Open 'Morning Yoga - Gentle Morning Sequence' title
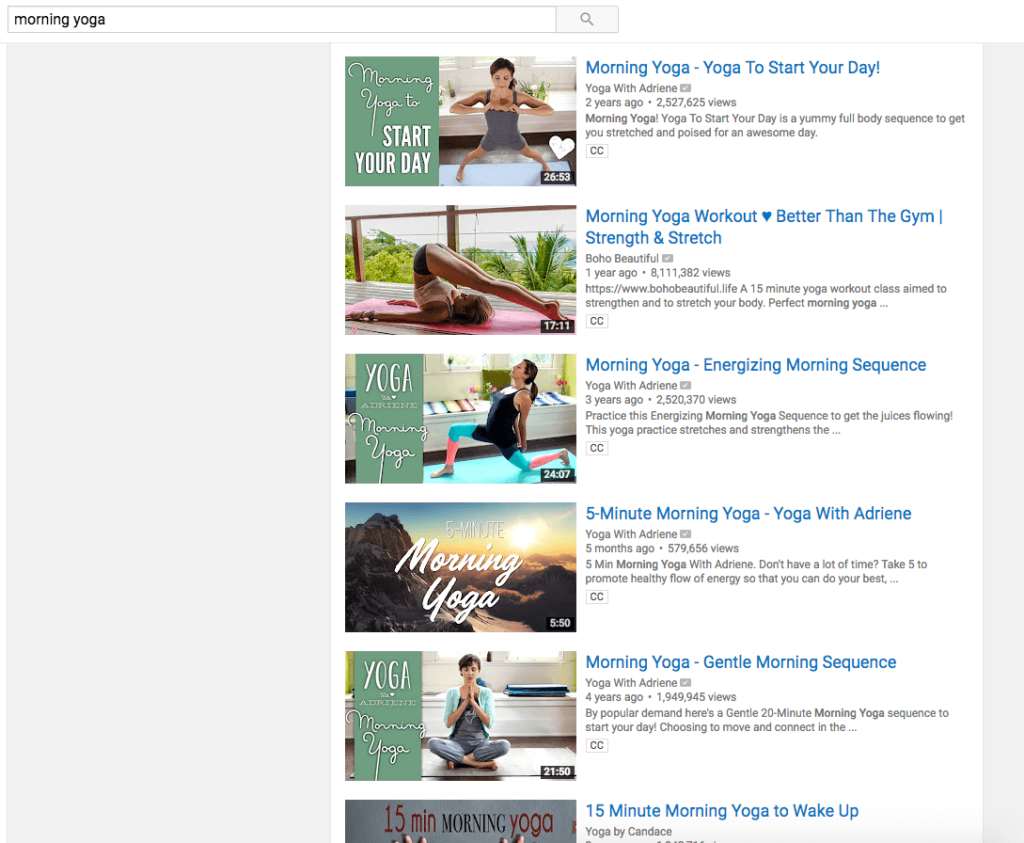Image resolution: width=1024 pixels, height=843 pixels. coord(741,662)
